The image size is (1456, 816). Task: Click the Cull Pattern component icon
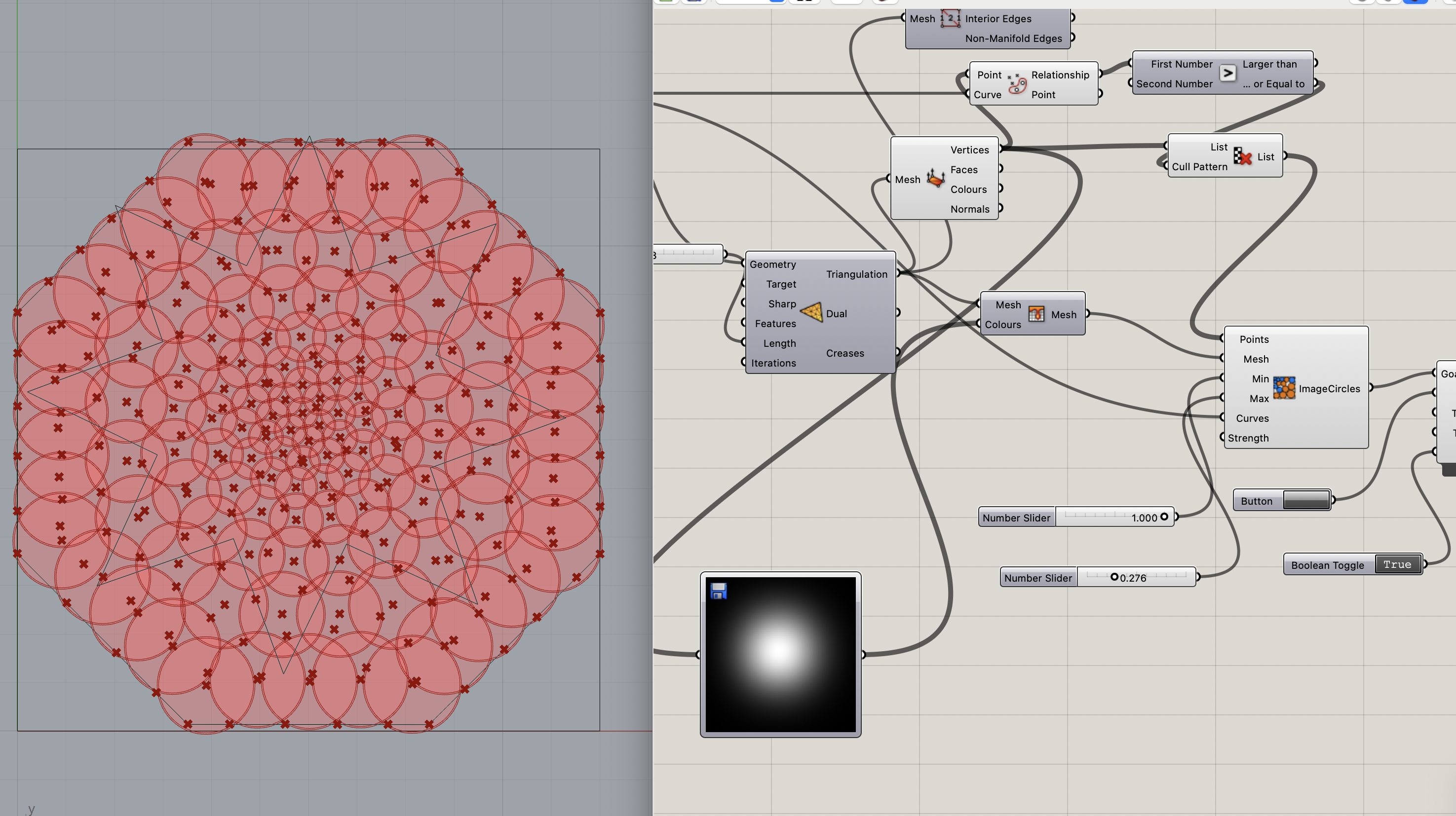[x=1242, y=156]
